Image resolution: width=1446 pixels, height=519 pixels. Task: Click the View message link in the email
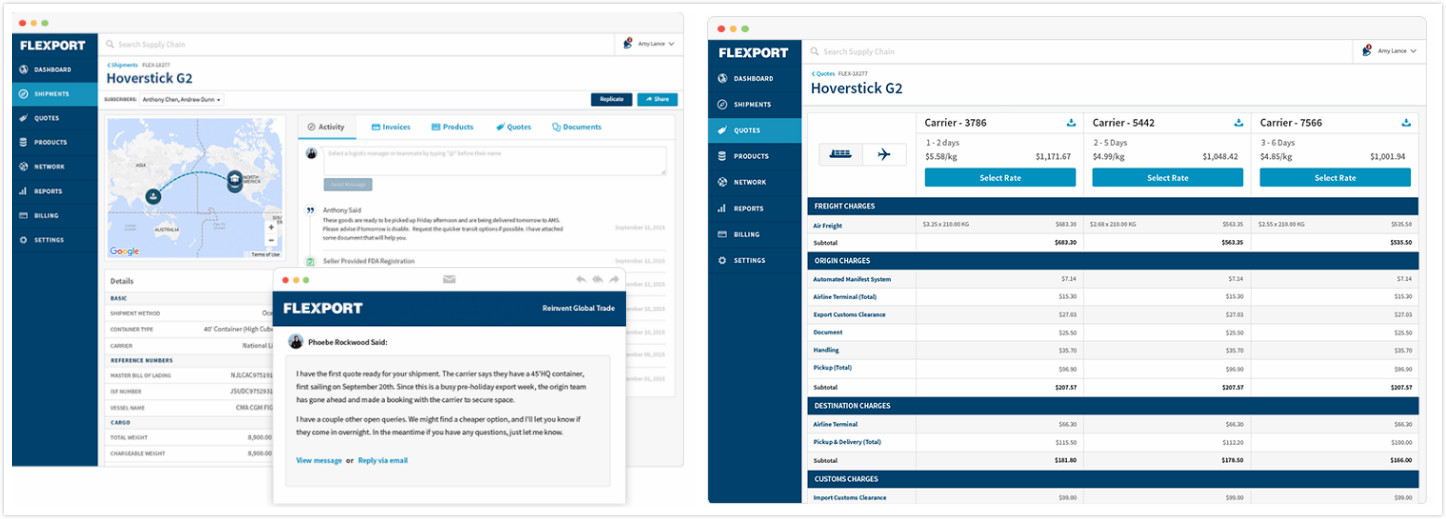(319, 460)
